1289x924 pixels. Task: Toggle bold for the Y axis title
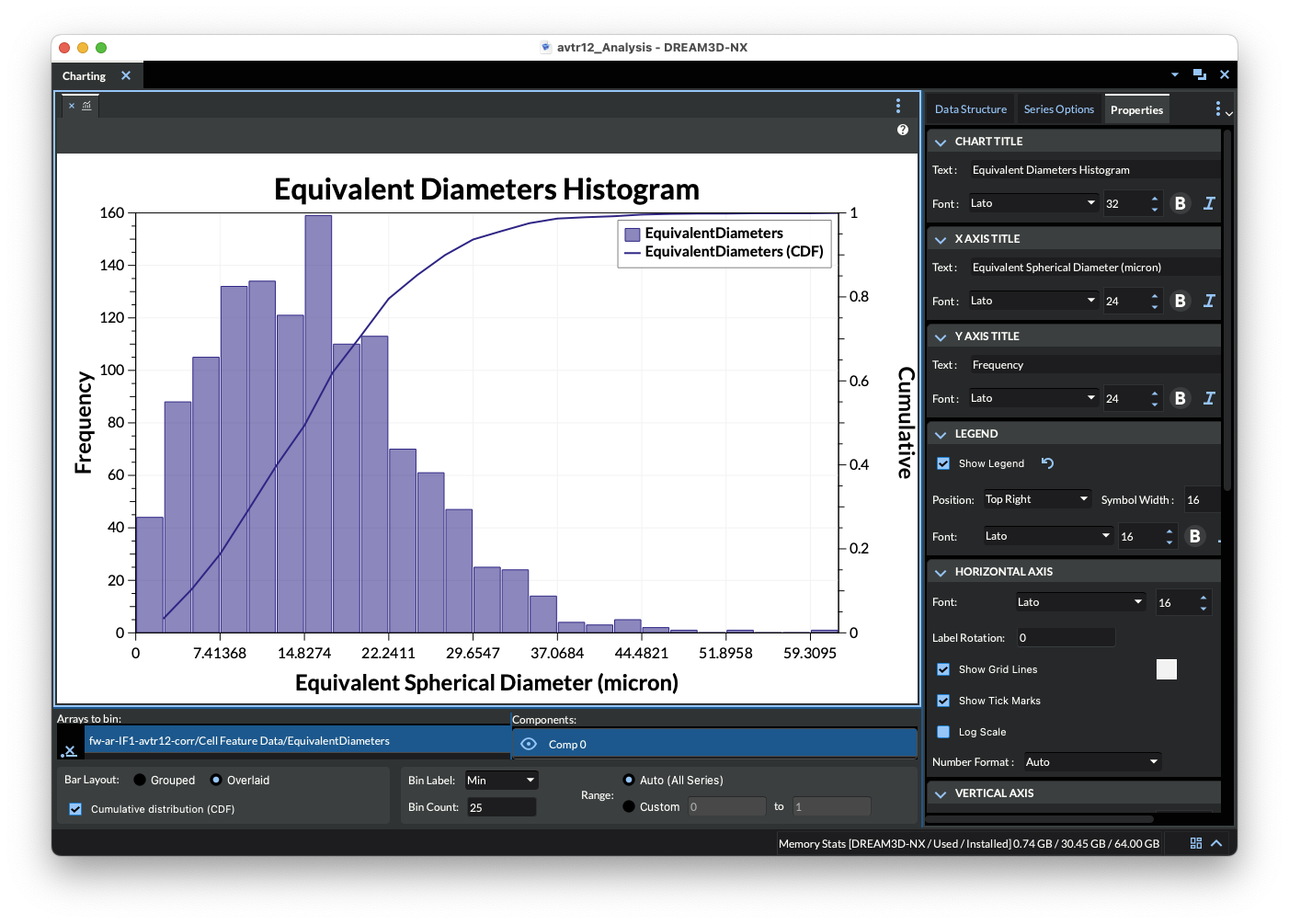coord(1181,398)
